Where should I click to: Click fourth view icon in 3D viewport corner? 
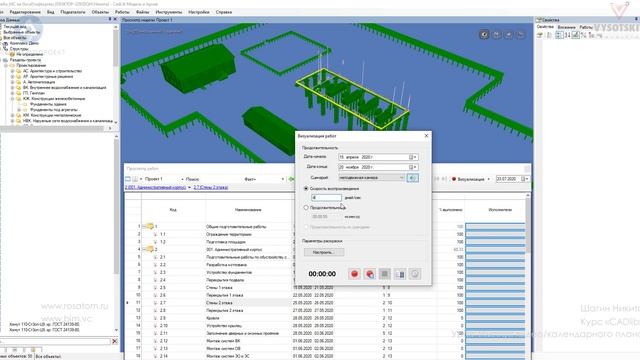pyautogui.click(x=521, y=35)
